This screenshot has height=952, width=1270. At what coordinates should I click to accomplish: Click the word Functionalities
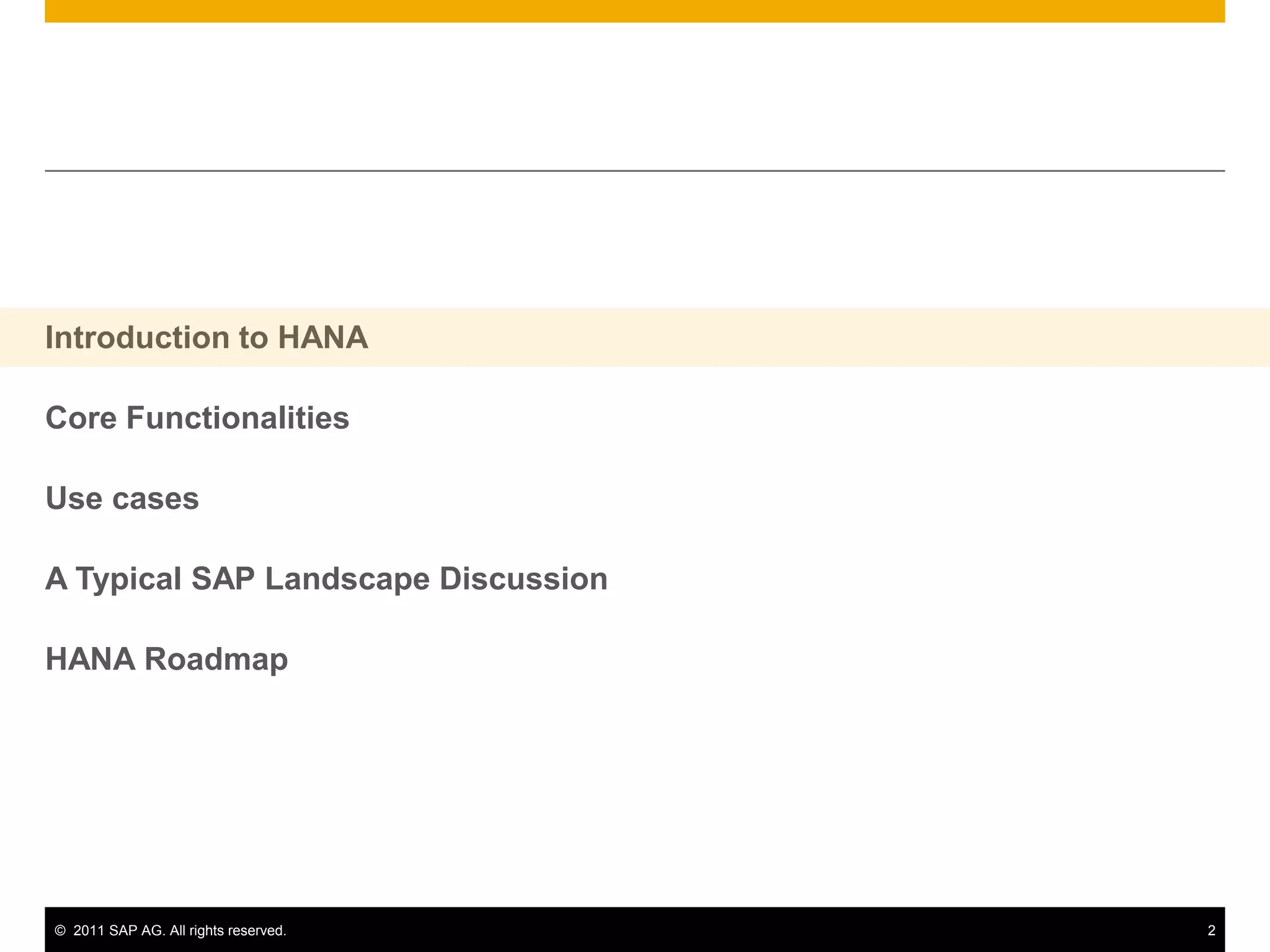tap(238, 418)
